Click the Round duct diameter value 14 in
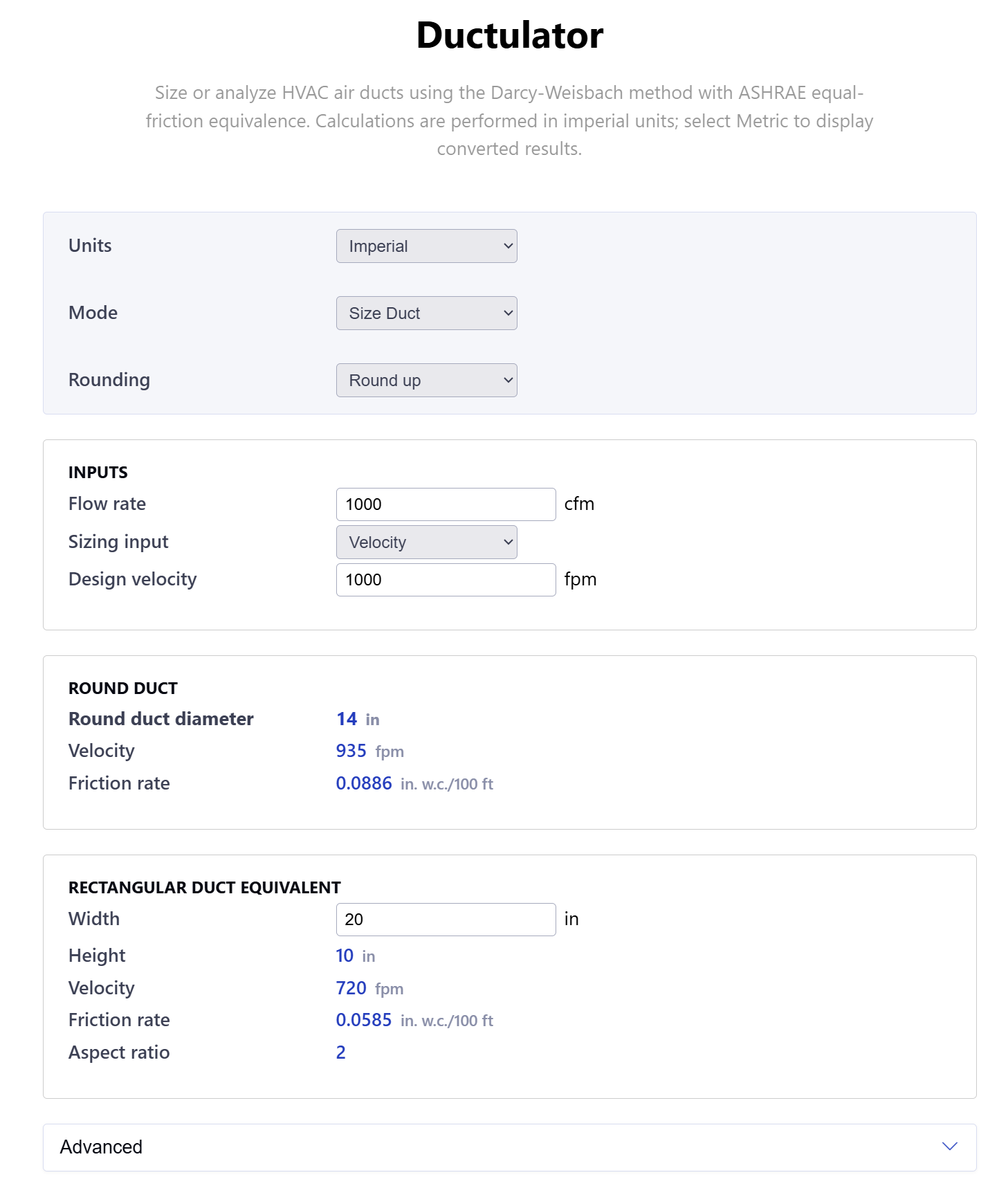The image size is (1008, 1186). [358, 719]
